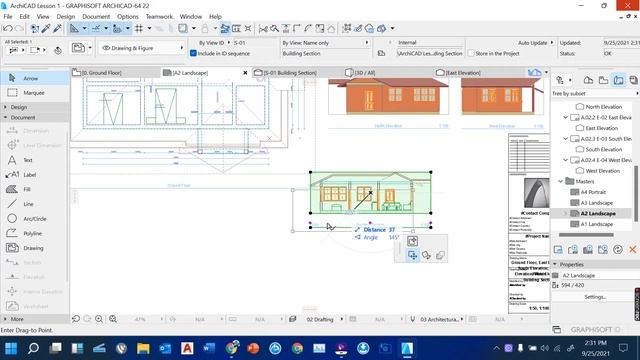Open the Drawing & Figure layer dropdown

click(142, 48)
